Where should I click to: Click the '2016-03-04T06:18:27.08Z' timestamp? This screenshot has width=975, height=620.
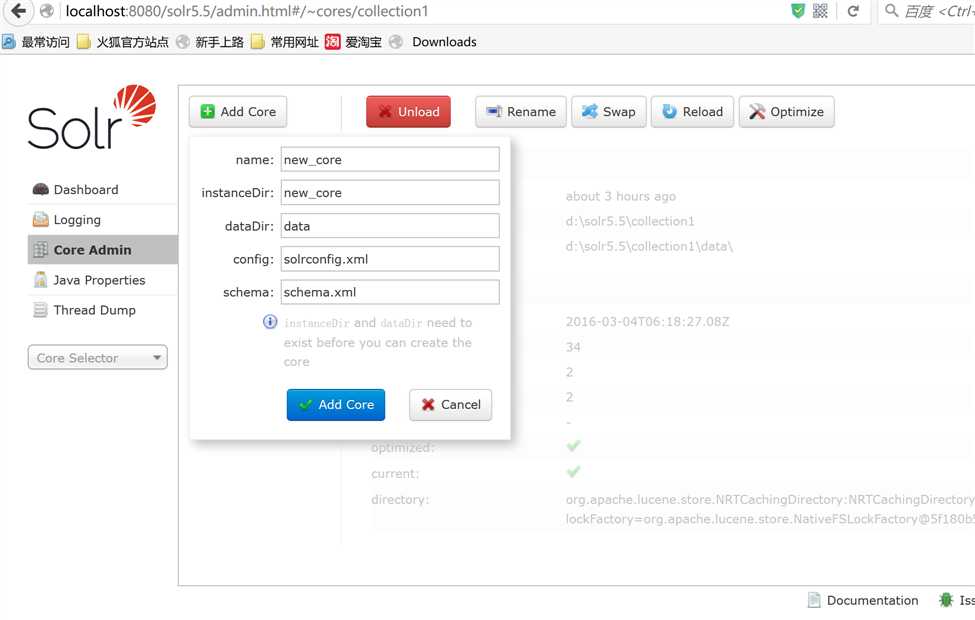tap(647, 322)
